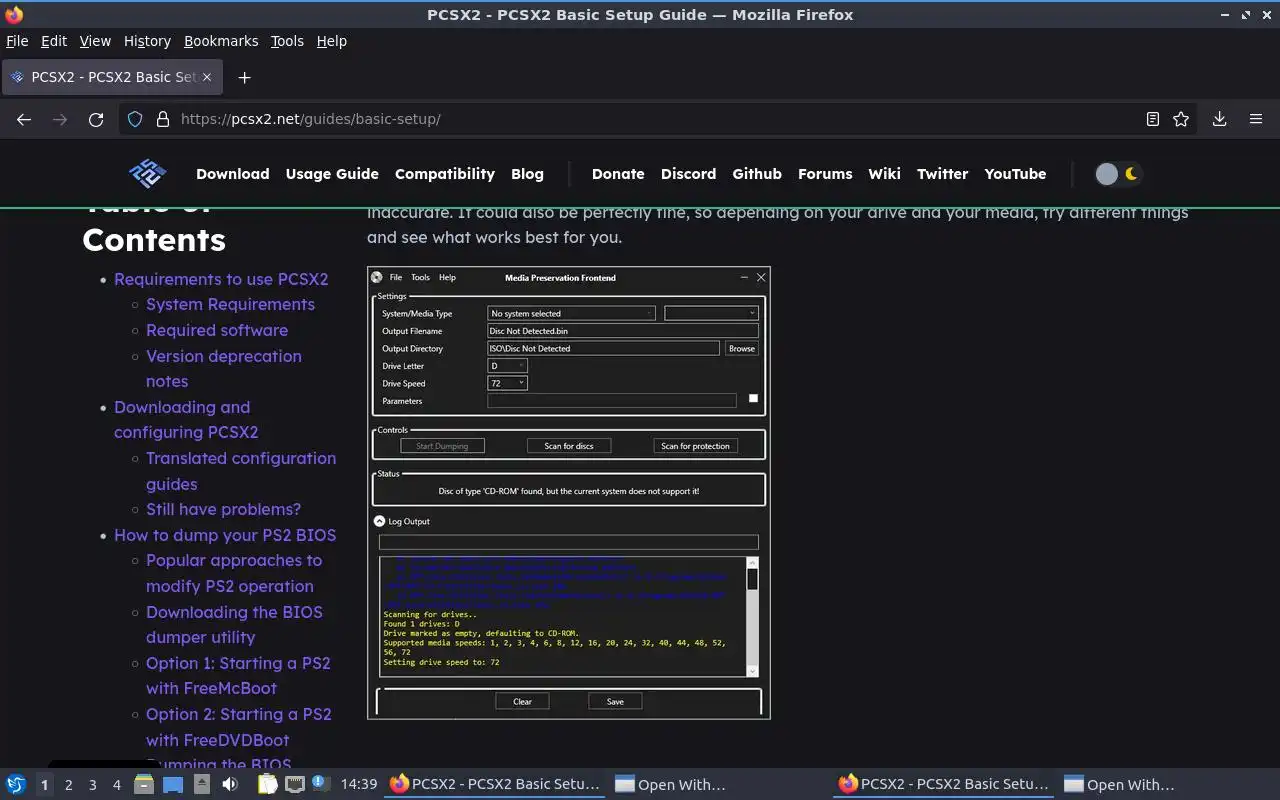Jump to Requirements to use PCSX2

click(221, 279)
